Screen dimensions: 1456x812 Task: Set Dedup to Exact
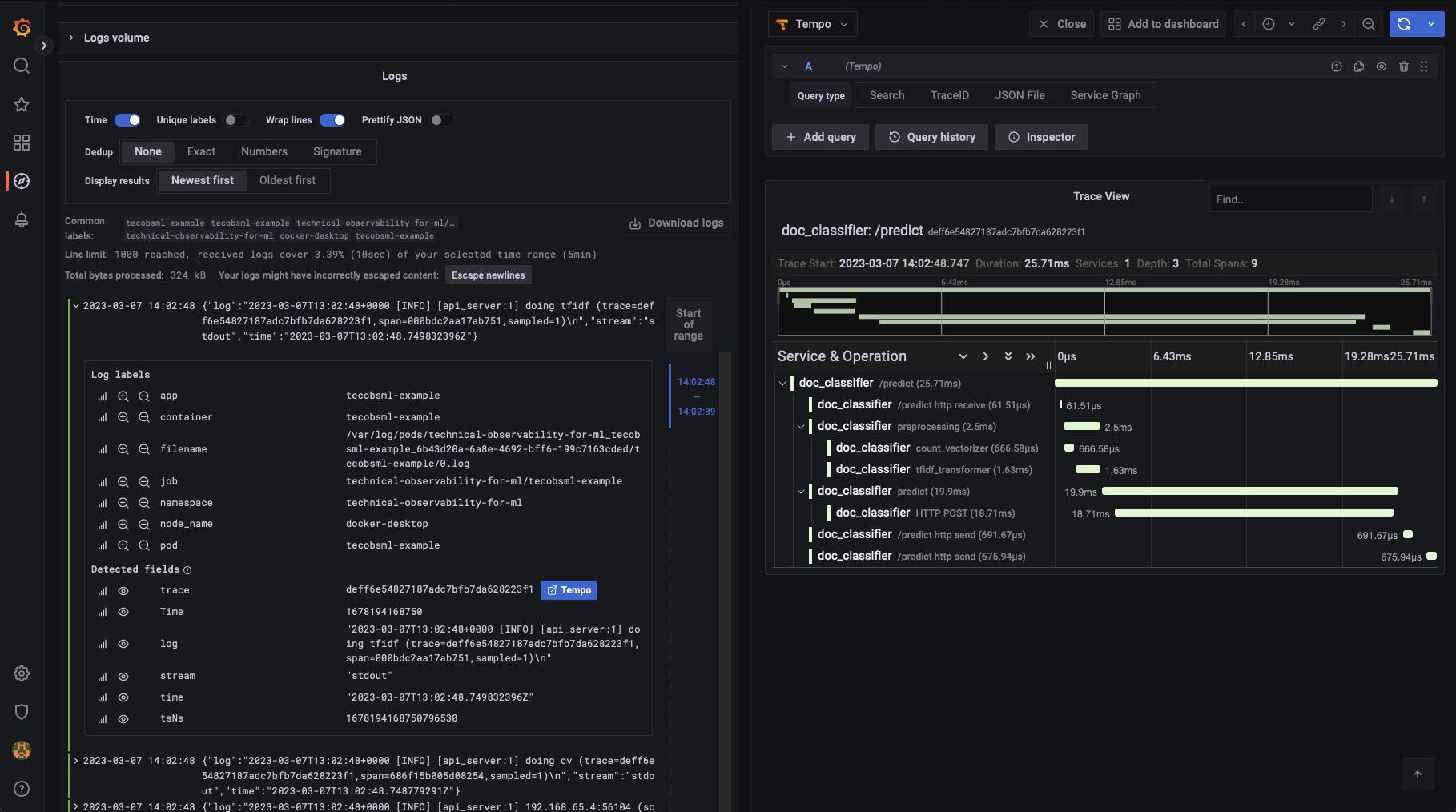[x=201, y=151]
